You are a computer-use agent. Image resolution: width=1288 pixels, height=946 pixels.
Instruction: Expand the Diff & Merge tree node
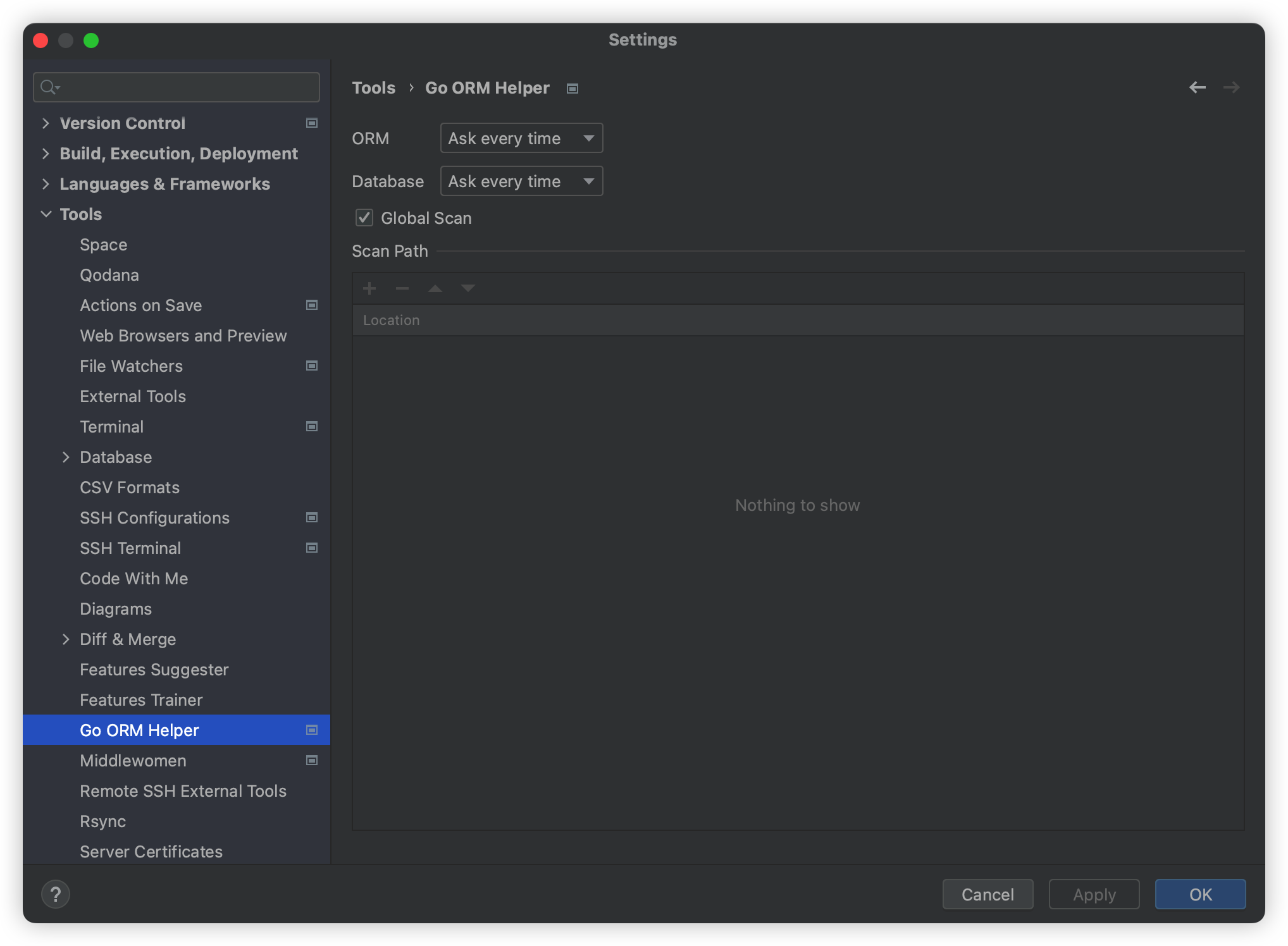(66, 639)
